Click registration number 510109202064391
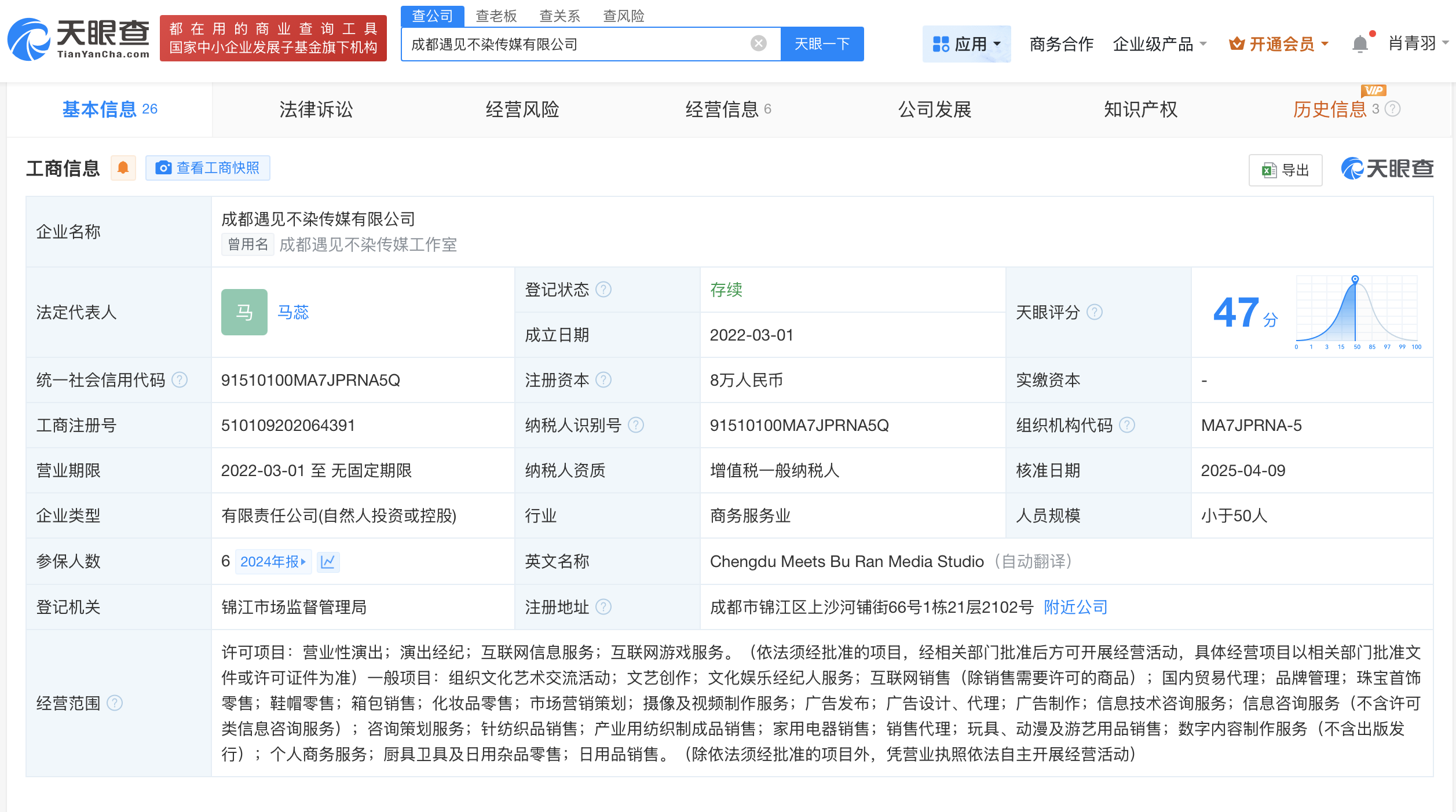Screen dimensions: 1456x812 [288, 425]
